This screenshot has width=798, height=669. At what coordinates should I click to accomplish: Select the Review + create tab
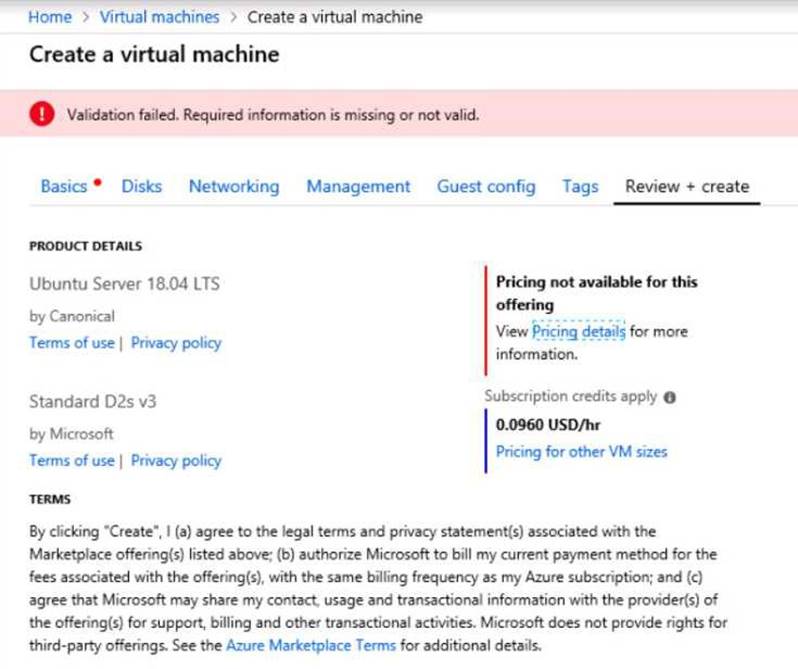pyautogui.click(x=687, y=186)
